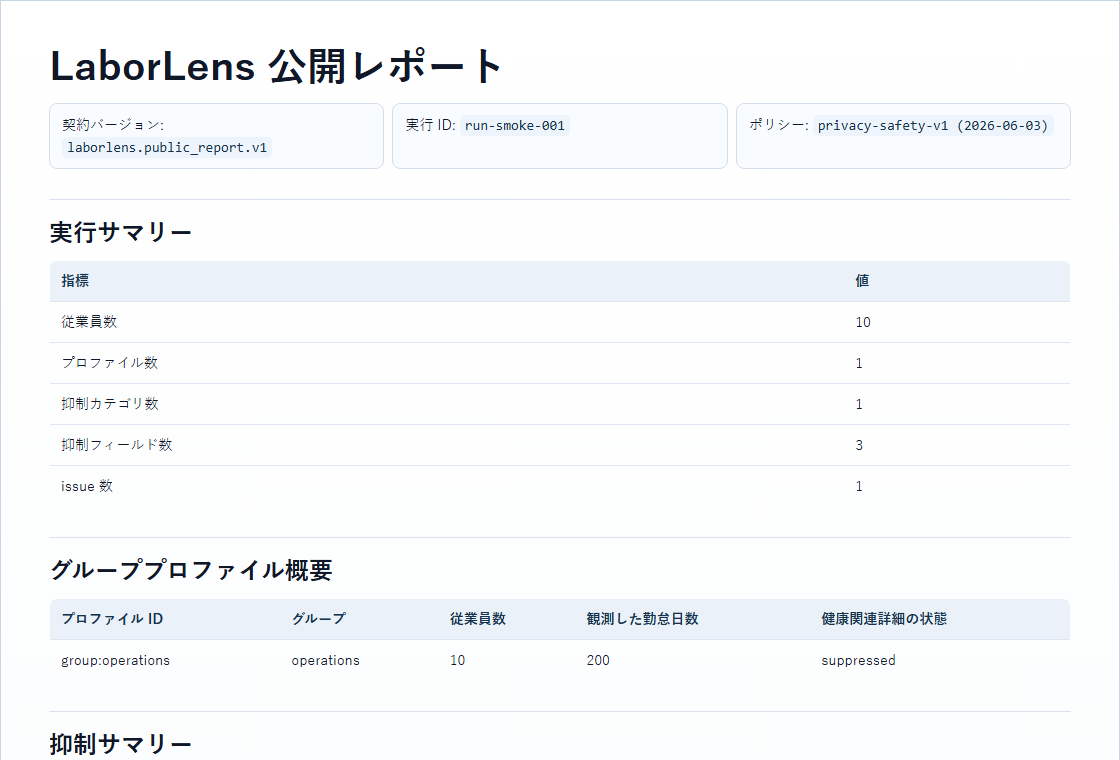Select the value 1 in 抑制カテゴリ数 row

click(859, 404)
